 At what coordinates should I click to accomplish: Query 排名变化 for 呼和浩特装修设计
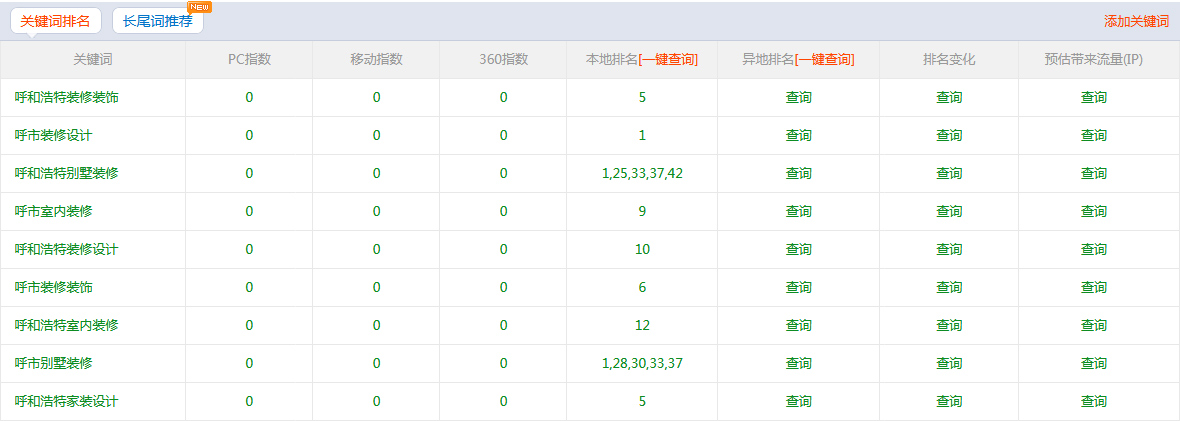pos(948,250)
